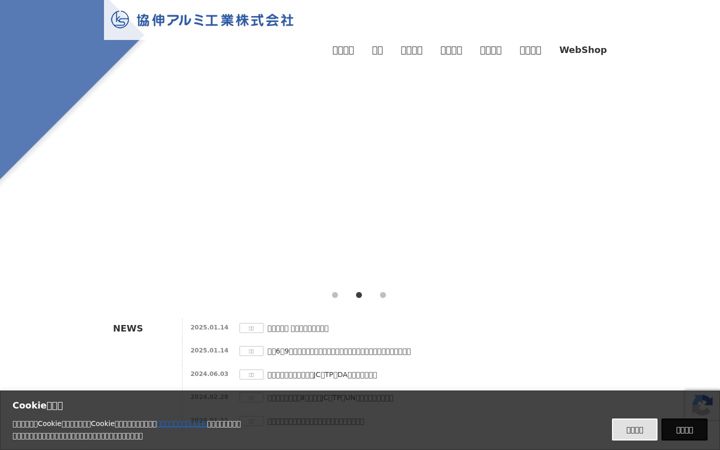The height and width of the screenshot is (450, 720).
Task: Select the third carousel slide dot
Action: (382, 295)
